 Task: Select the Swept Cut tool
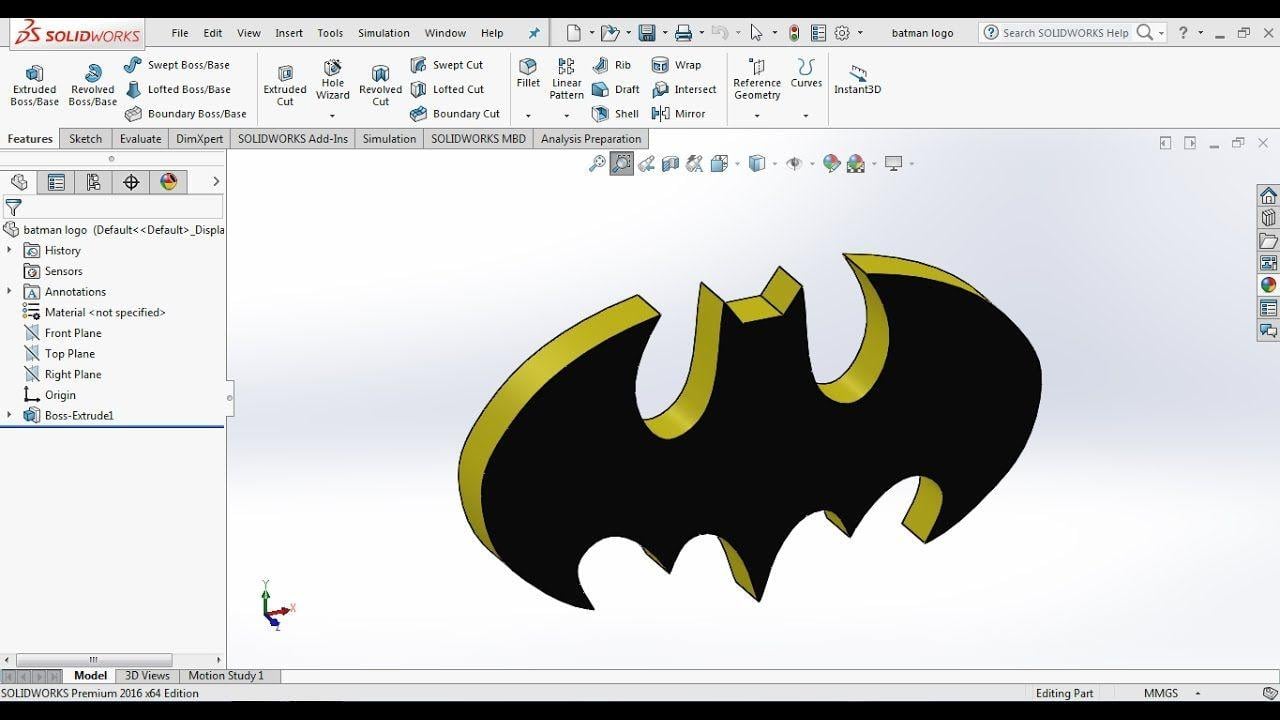(446, 65)
